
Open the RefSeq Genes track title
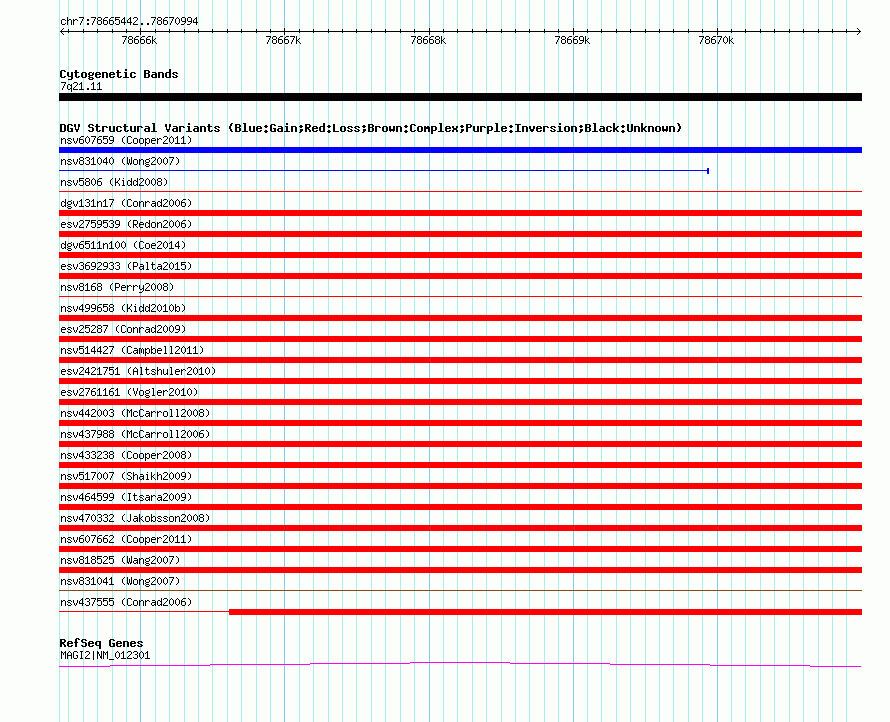[x=102, y=643]
